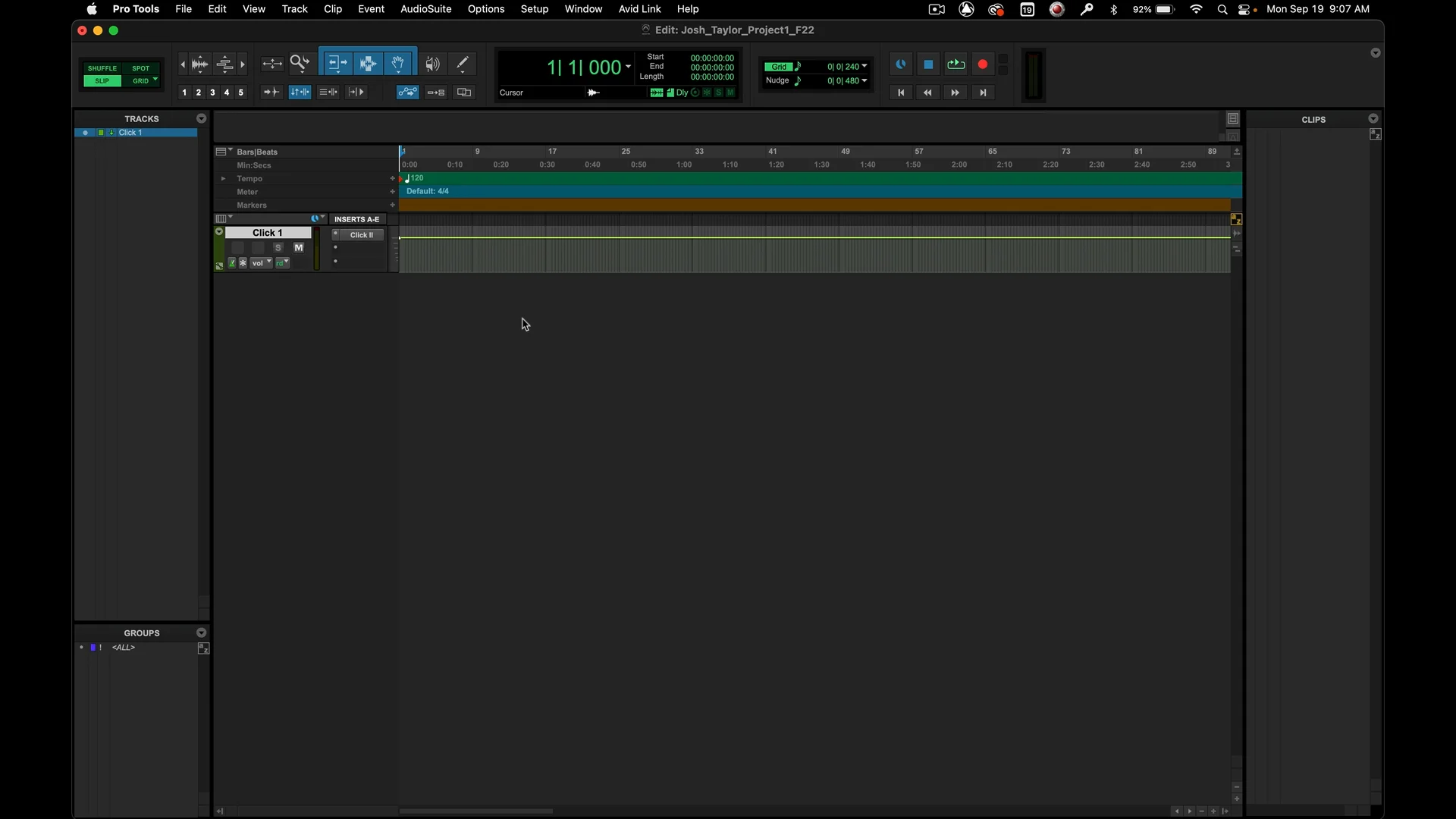Click Click 1 track name
This screenshot has height=819, width=1456.
click(x=268, y=233)
